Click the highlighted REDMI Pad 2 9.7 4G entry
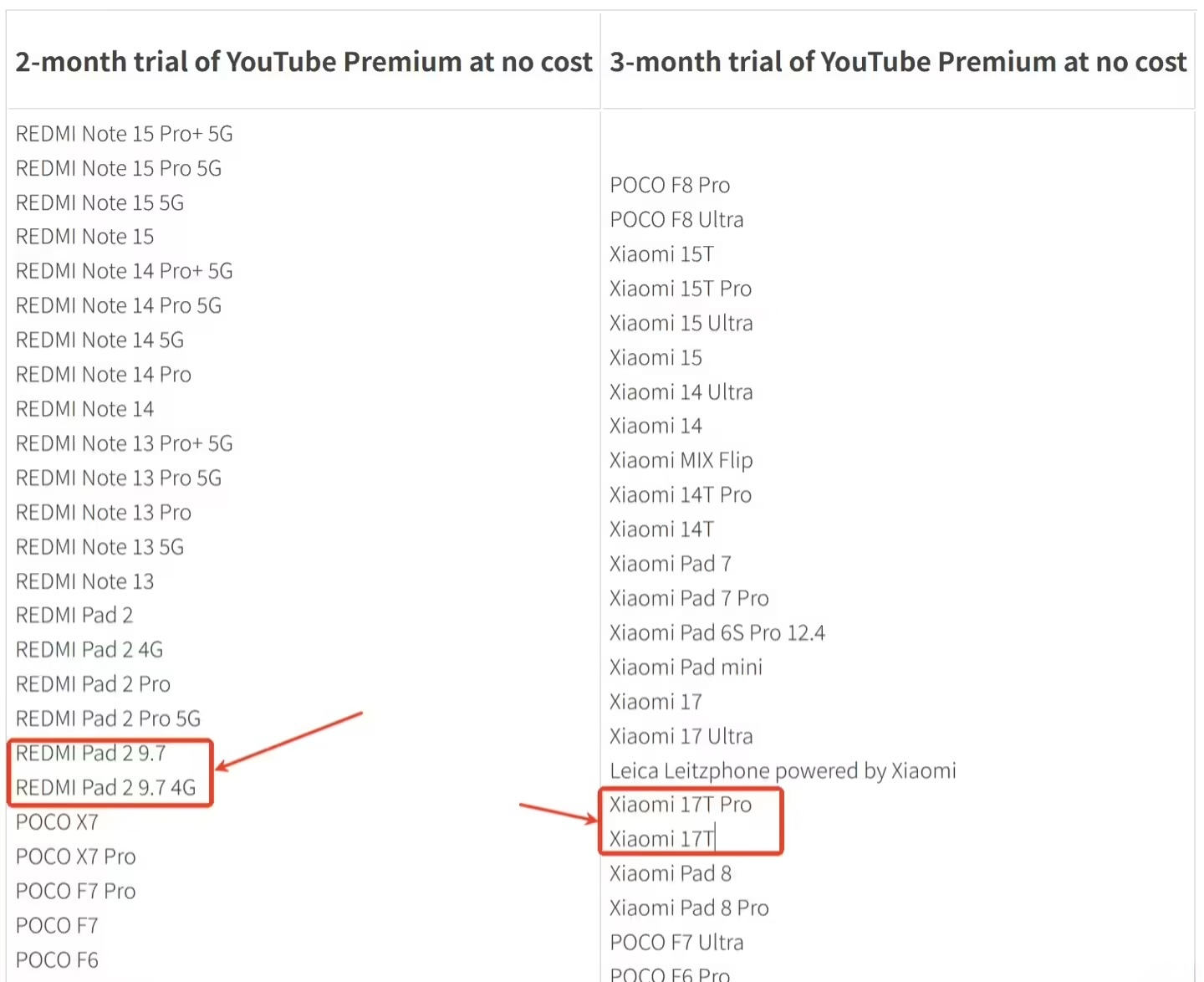This screenshot has height=982, width=1204. 105,787
